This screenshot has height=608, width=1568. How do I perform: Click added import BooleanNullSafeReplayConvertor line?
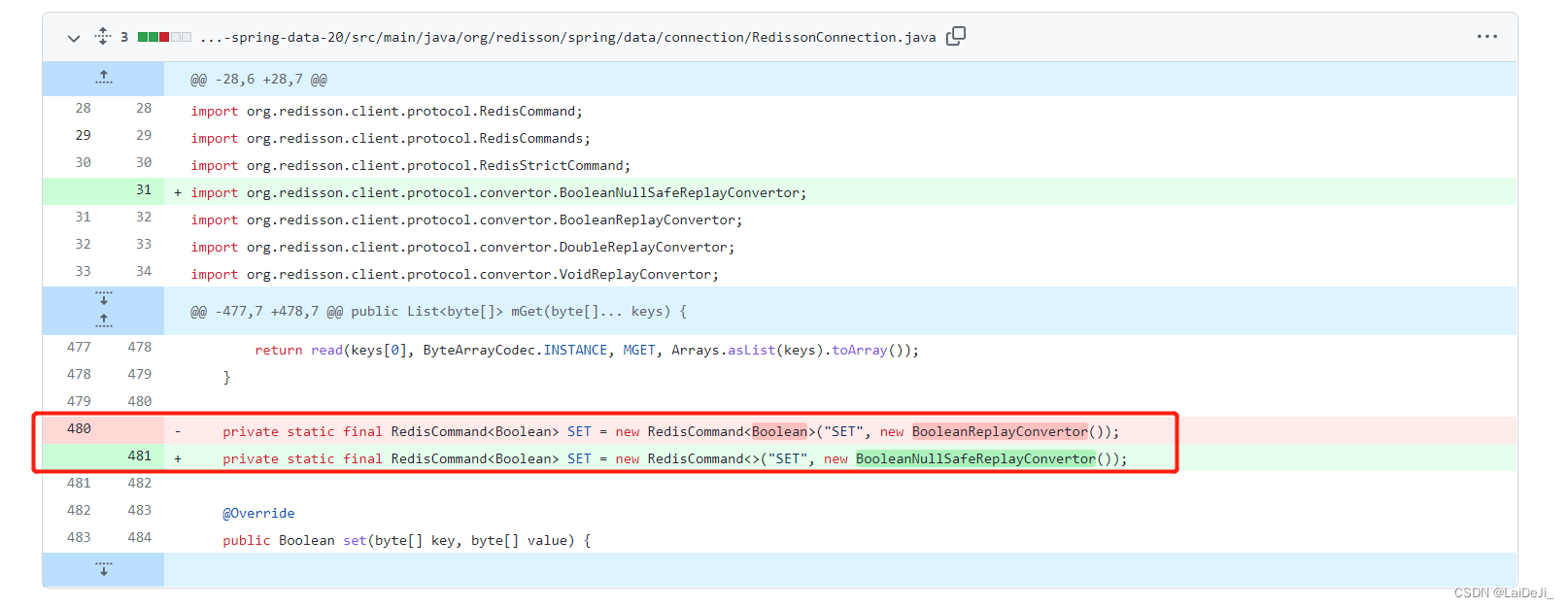498,193
